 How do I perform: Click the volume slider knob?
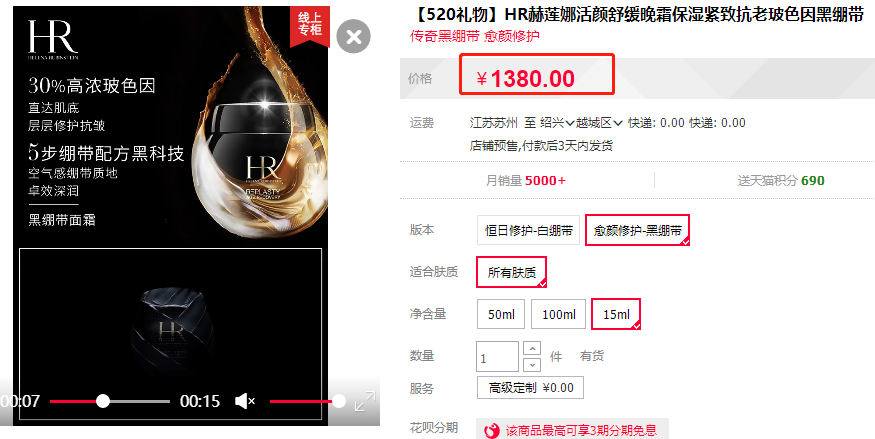339,401
